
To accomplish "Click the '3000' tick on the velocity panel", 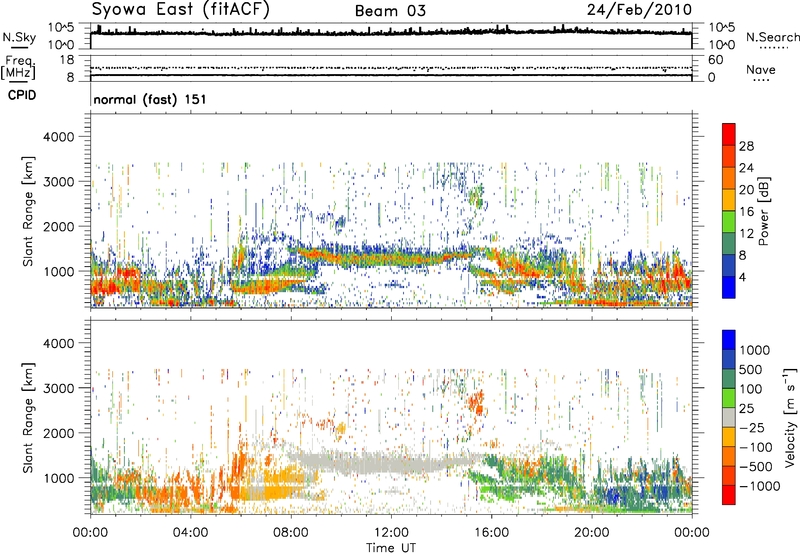I will pyautogui.click(x=58, y=388).
